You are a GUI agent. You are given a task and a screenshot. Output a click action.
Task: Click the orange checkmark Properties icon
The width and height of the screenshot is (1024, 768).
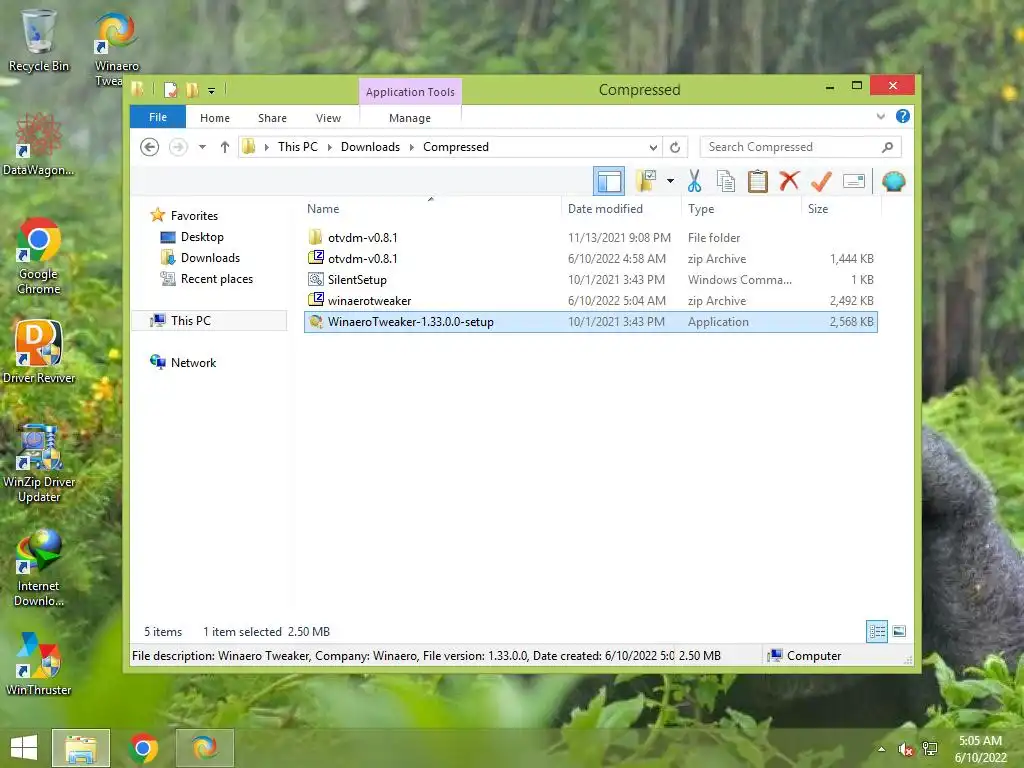tap(822, 181)
